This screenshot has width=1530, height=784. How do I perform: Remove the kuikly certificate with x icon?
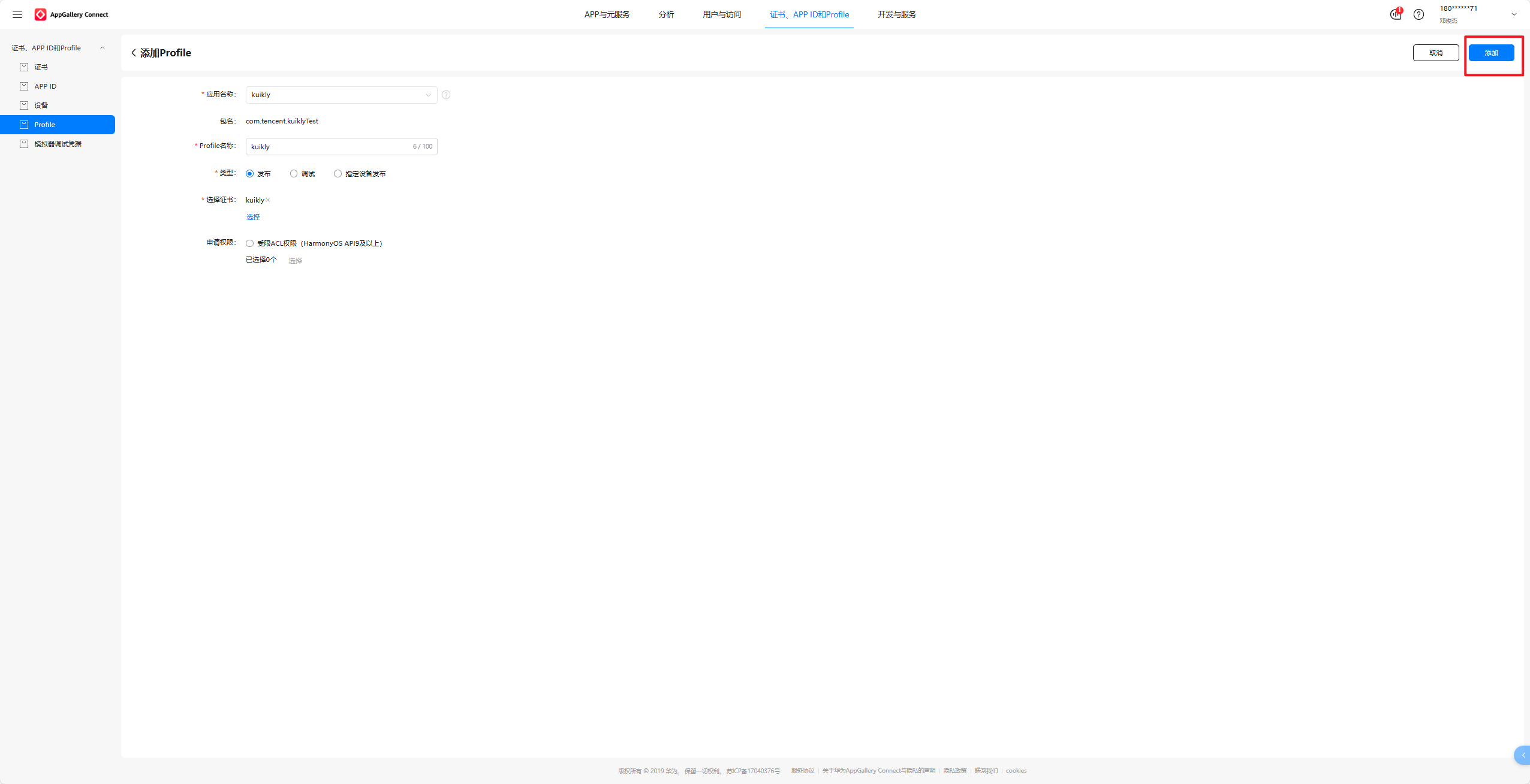point(268,200)
